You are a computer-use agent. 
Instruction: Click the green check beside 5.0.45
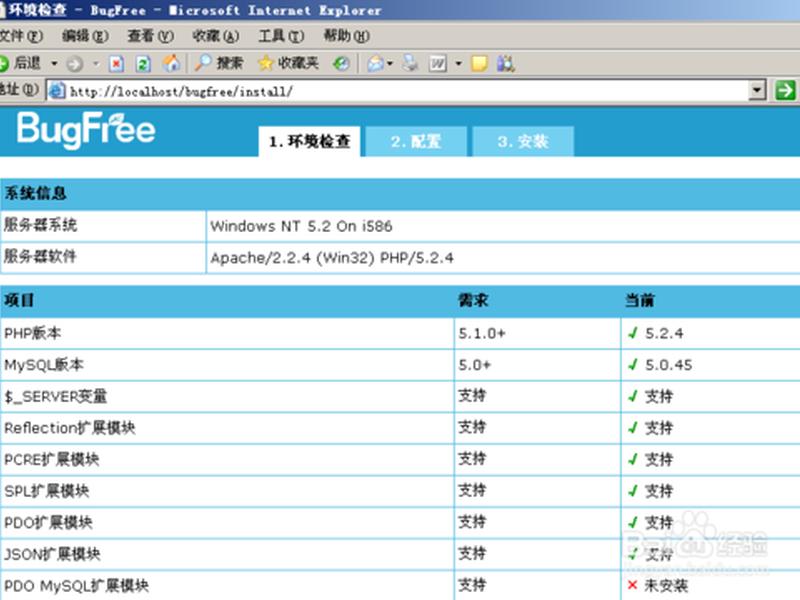[x=633, y=365]
